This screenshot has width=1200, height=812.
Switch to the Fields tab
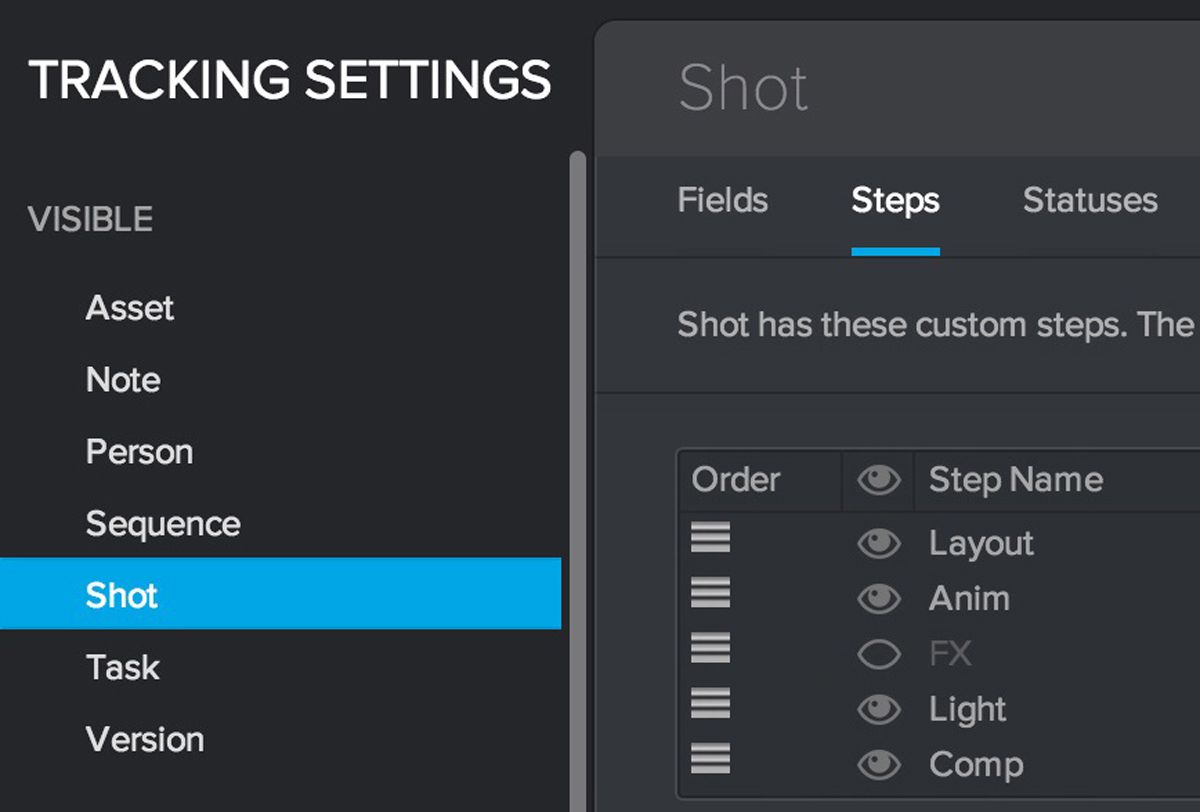pyautogui.click(x=722, y=200)
